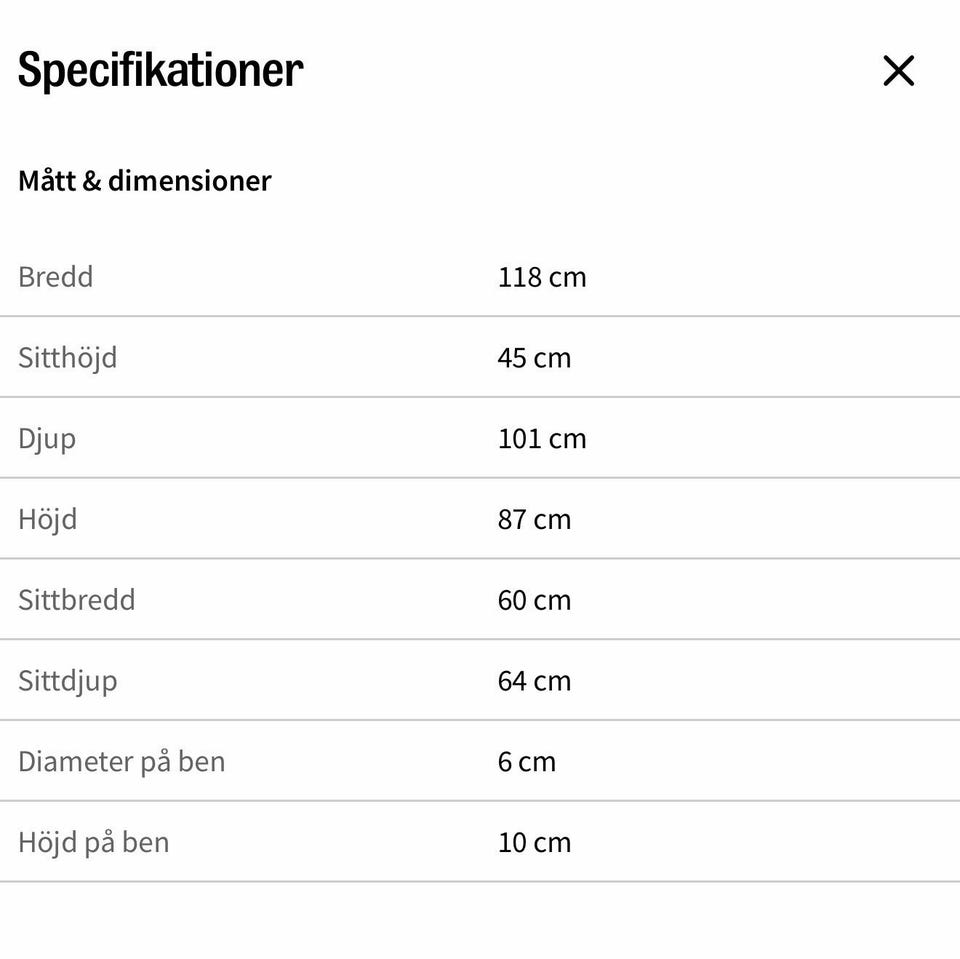The height and width of the screenshot is (959, 960).
Task: Select the Mått & dimensioner section title
Action: coord(145,181)
